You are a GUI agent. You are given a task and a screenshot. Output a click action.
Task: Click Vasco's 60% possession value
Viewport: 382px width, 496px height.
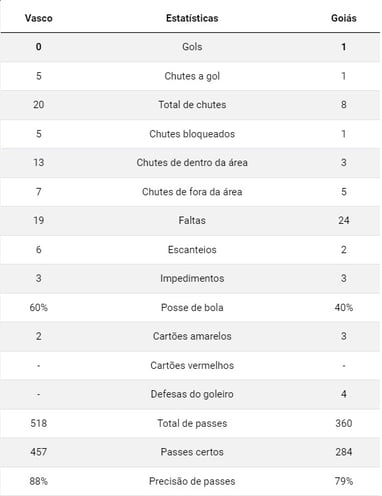[x=38, y=307]
